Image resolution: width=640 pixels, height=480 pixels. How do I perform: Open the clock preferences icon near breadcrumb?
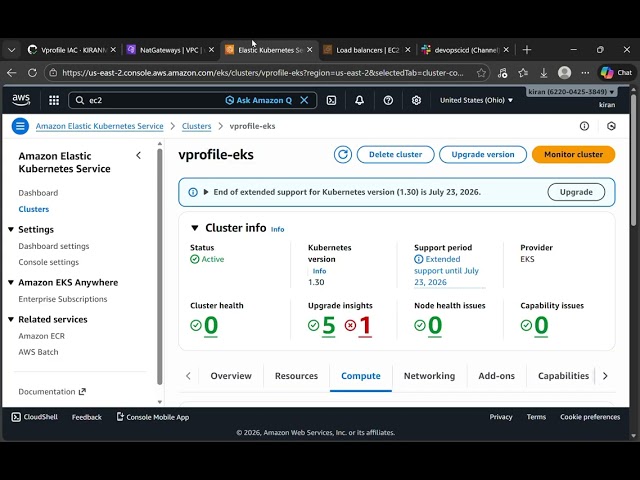point(611,126)
